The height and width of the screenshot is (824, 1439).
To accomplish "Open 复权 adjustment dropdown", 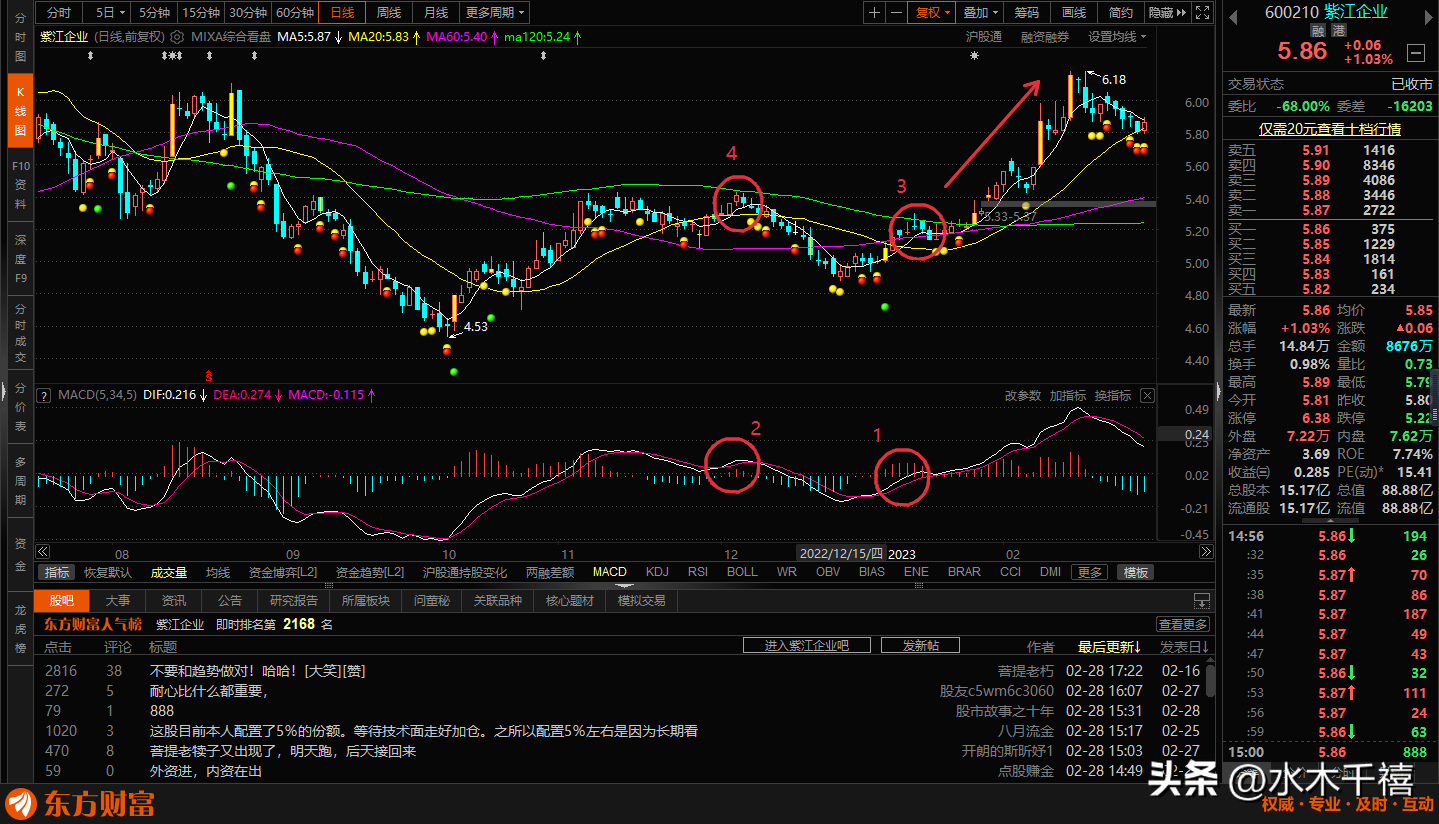I will pos(934,13).
